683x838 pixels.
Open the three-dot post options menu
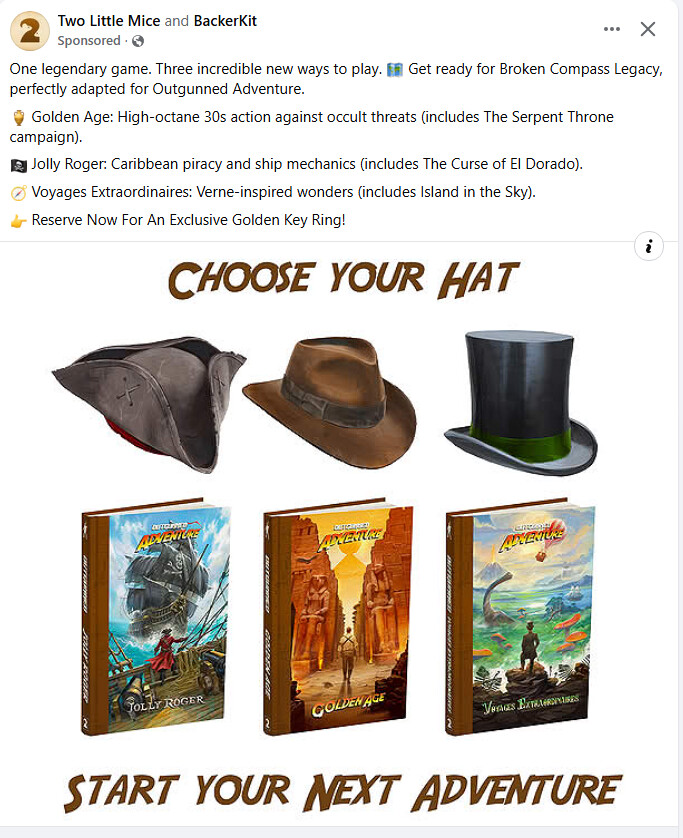pos(611,29)
